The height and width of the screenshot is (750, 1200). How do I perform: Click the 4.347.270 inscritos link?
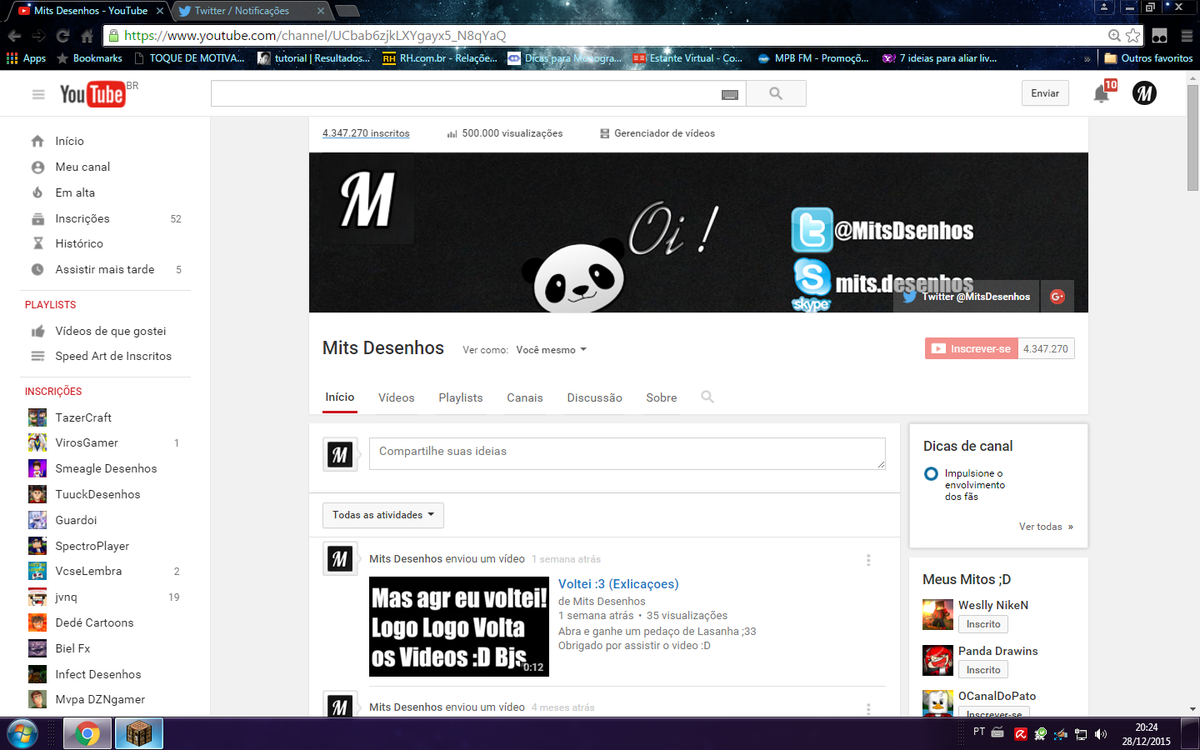[x=365, y=133]
